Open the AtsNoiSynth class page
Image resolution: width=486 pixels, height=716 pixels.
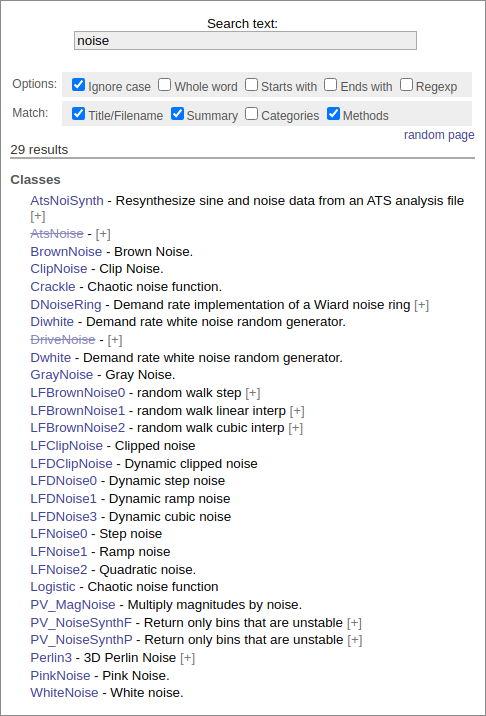pos(67,200)
